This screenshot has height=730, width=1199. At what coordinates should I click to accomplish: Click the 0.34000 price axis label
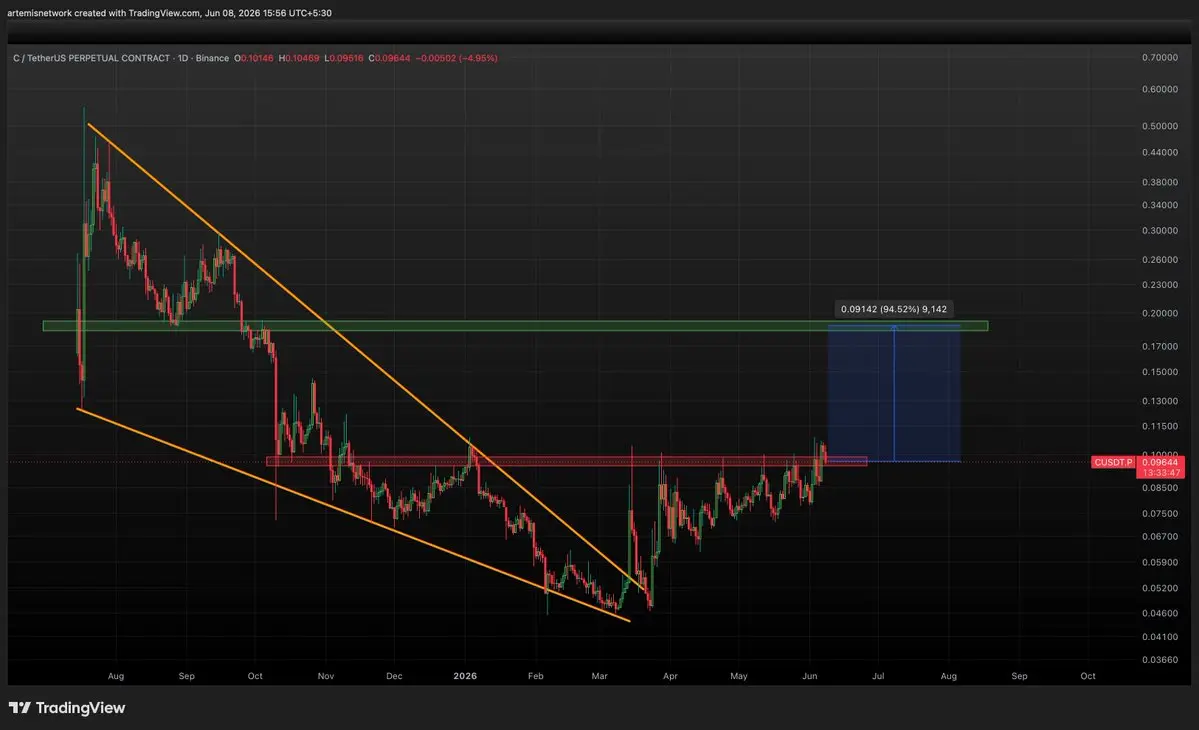pos(1159,206)
